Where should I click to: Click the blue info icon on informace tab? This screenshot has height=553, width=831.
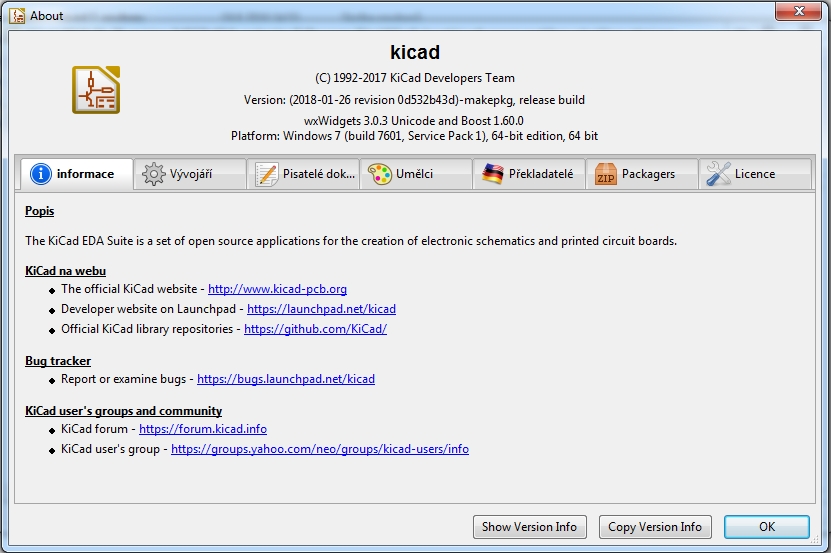point(41,174)
